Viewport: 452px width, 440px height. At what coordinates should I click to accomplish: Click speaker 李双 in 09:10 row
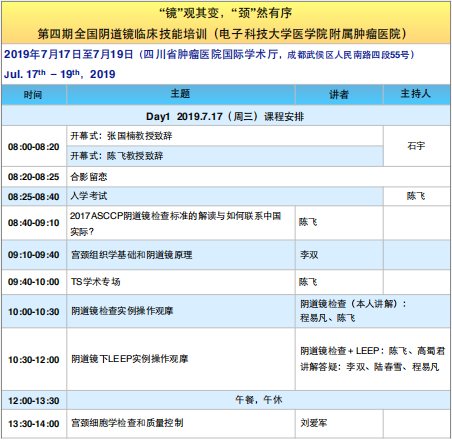pos(309,255)
